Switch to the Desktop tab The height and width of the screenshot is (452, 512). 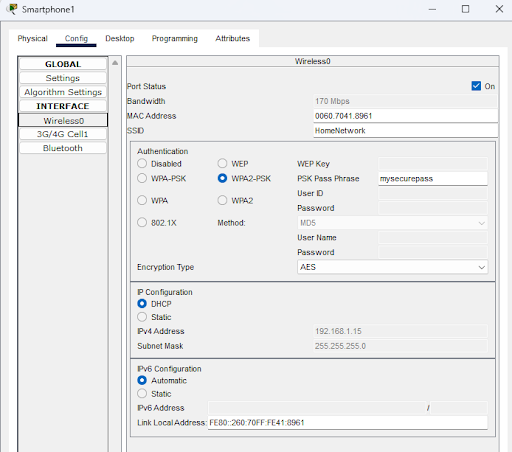[x=120, y=38]
